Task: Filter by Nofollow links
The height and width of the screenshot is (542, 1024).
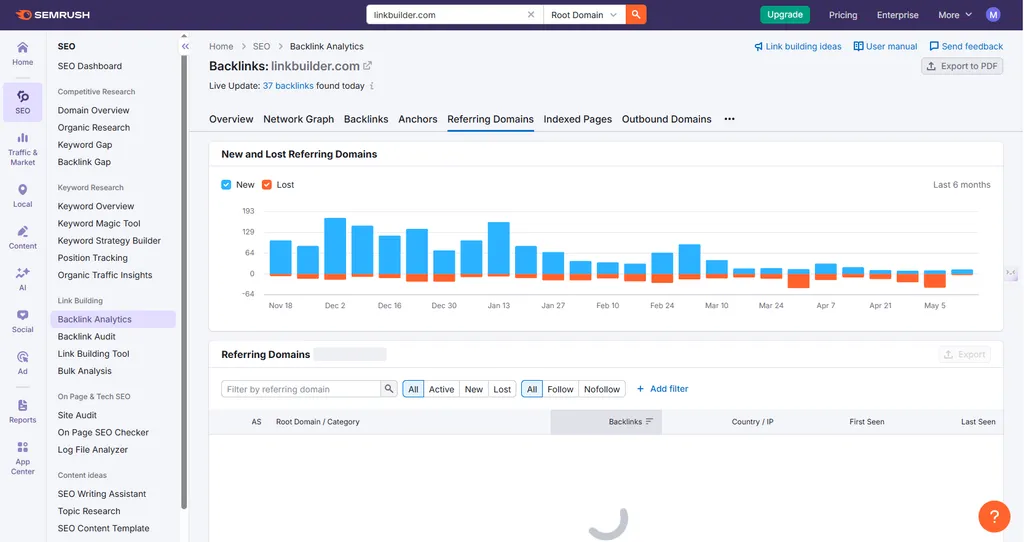Action: [x=601, y=389]
